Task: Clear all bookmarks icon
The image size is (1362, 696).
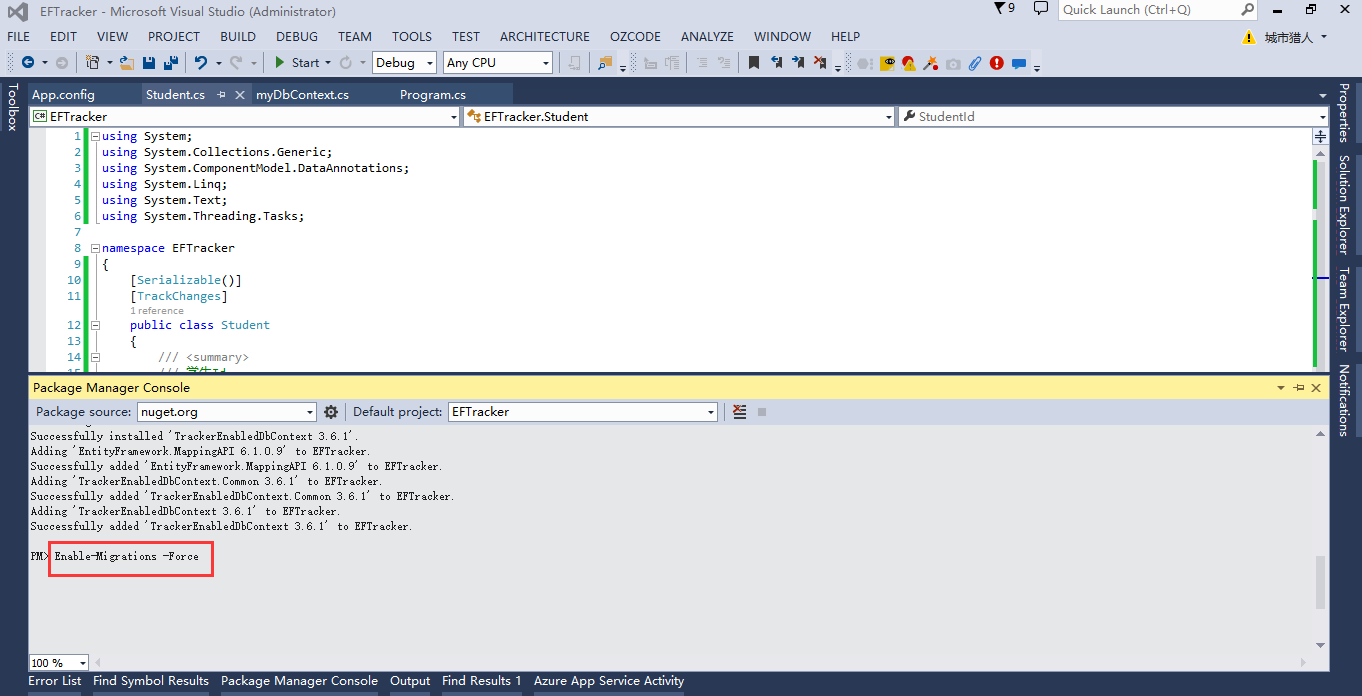Action: 820,62
